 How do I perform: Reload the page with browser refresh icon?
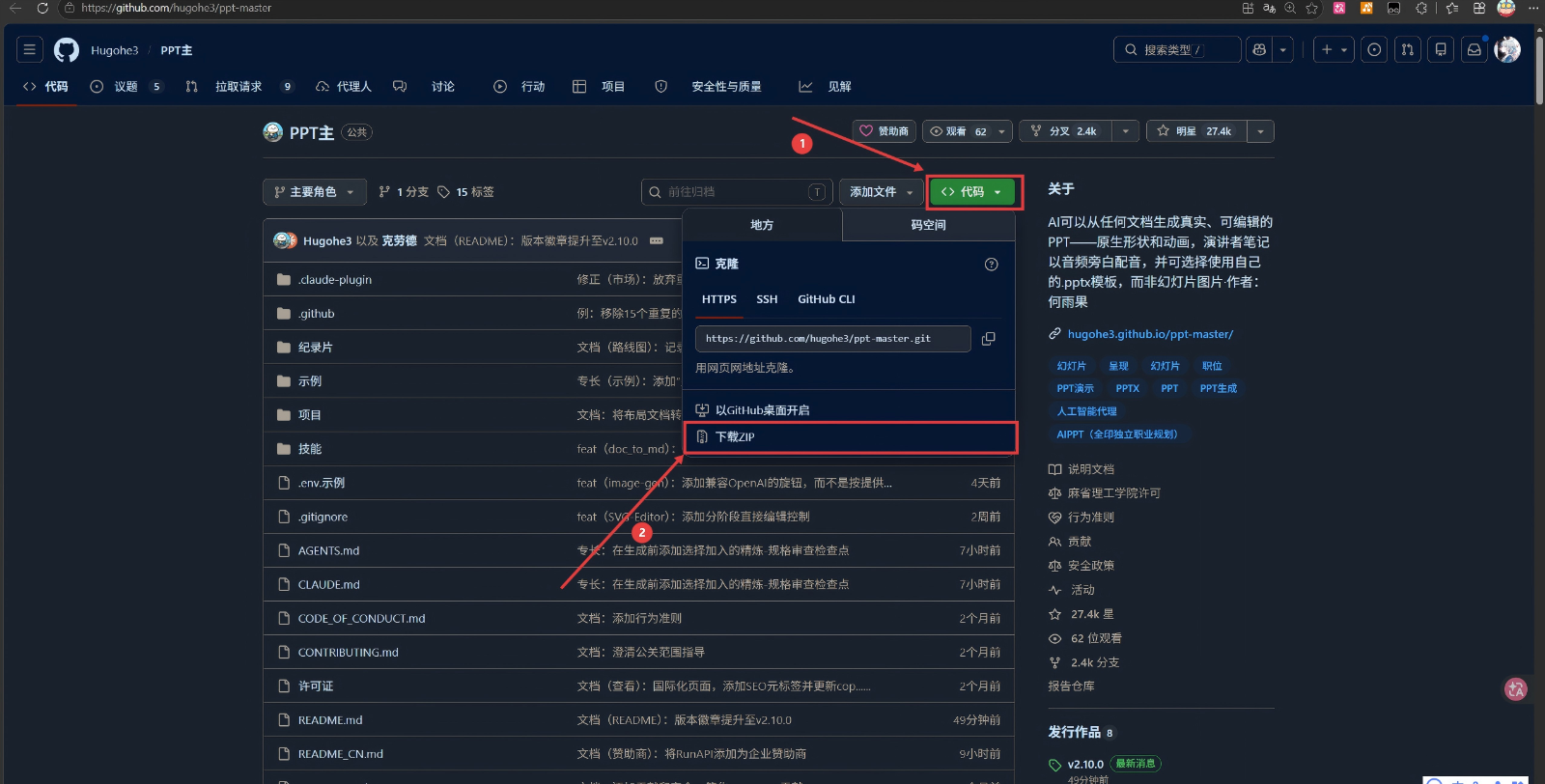point(42,8)
